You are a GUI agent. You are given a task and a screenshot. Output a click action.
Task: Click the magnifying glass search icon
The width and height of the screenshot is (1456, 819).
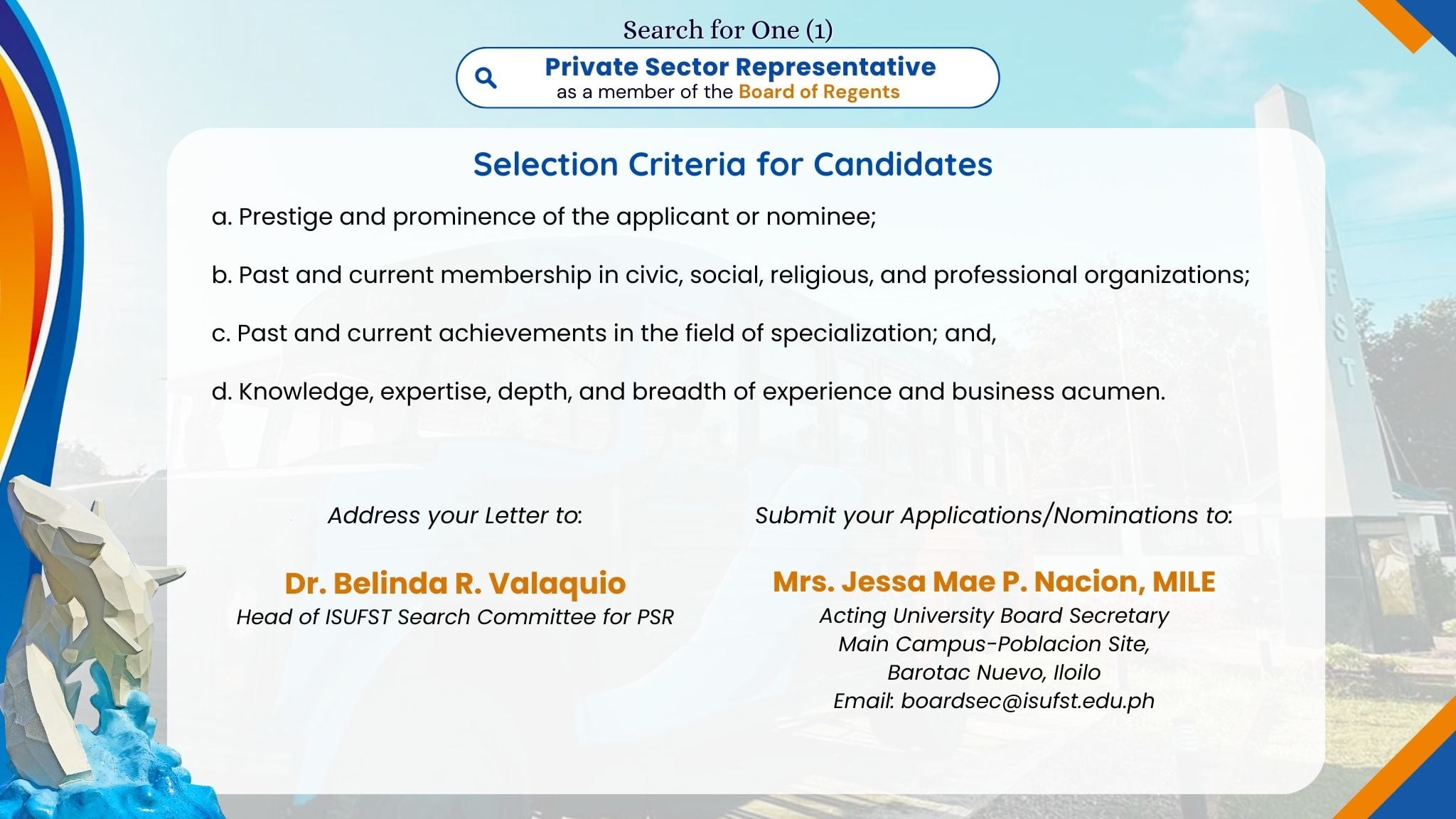coord(486,77)
